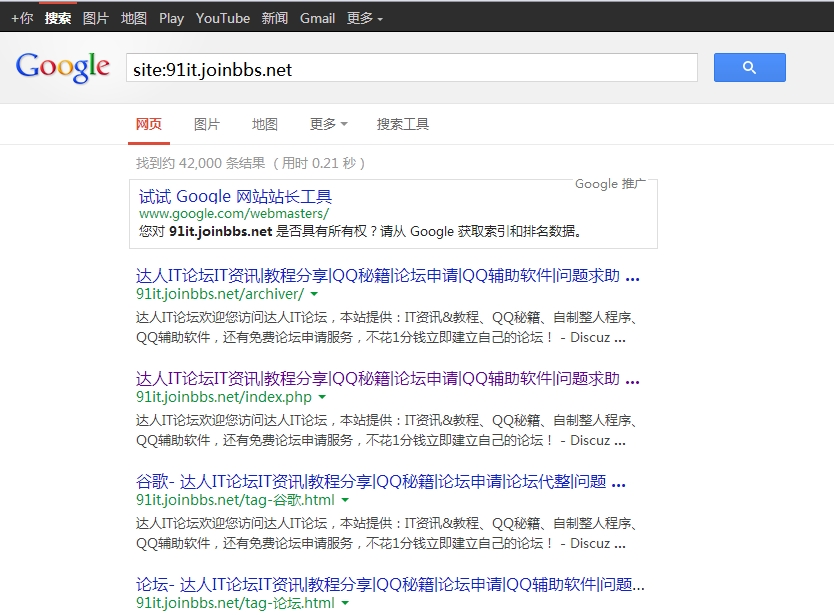Open the result starting with 谷歌- 达人IT论坛
Viewport: 834px width, 615px height.
tap(381, 481)
